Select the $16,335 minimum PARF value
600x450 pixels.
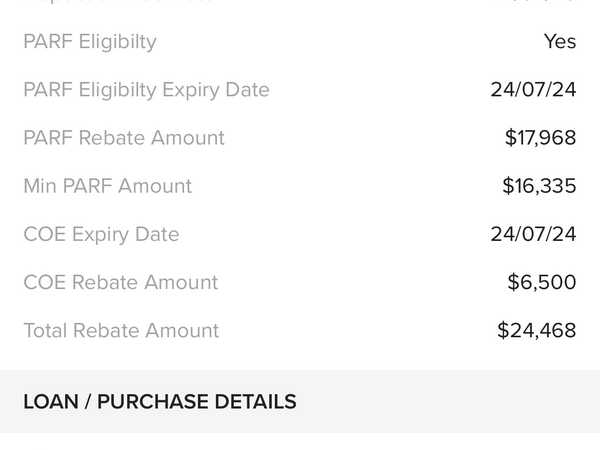coord(539,186)
